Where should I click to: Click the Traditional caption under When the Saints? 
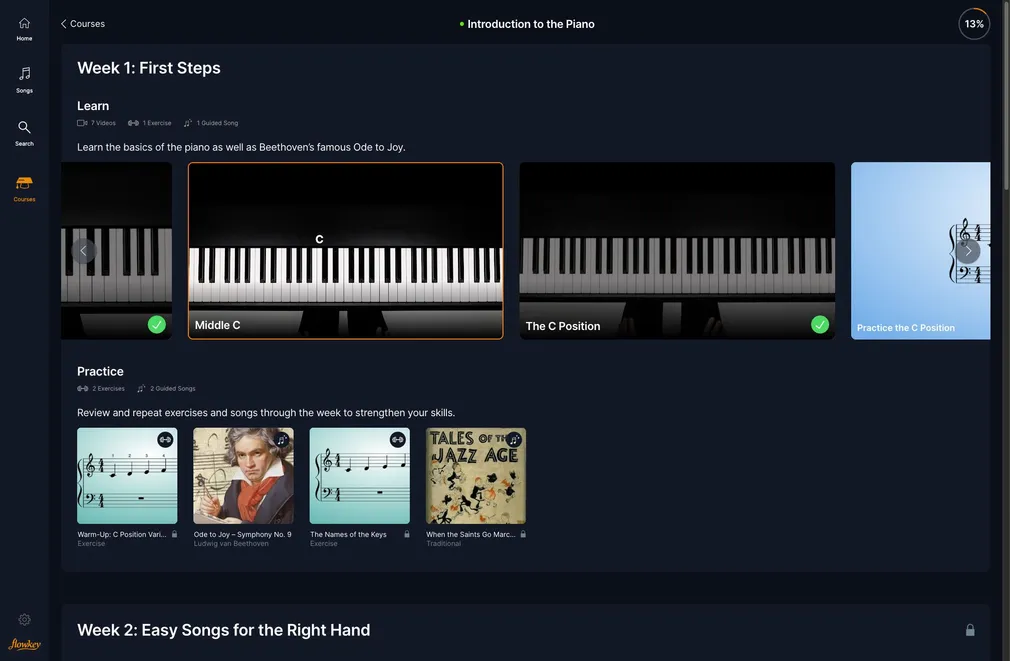tap(444, 544)
